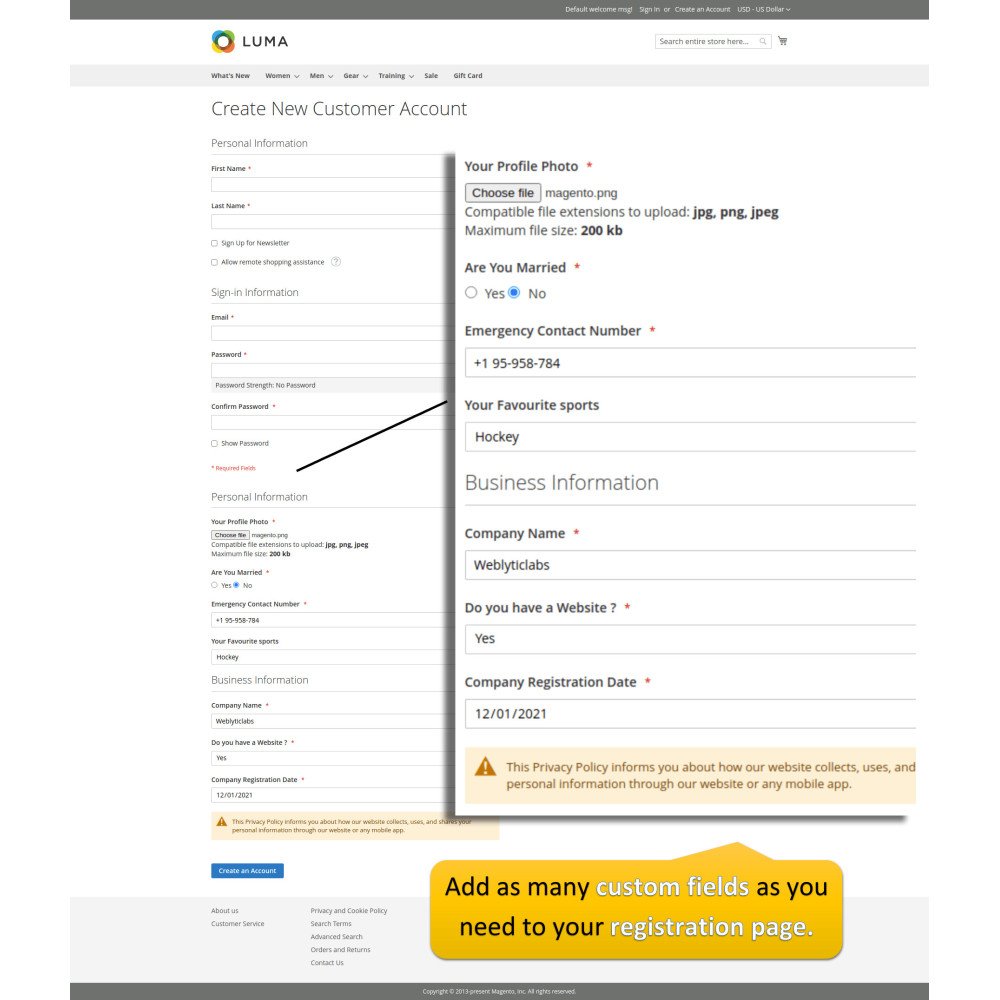Click small Company Registration Date field
1000x1000 pixels.
(332, 795)
